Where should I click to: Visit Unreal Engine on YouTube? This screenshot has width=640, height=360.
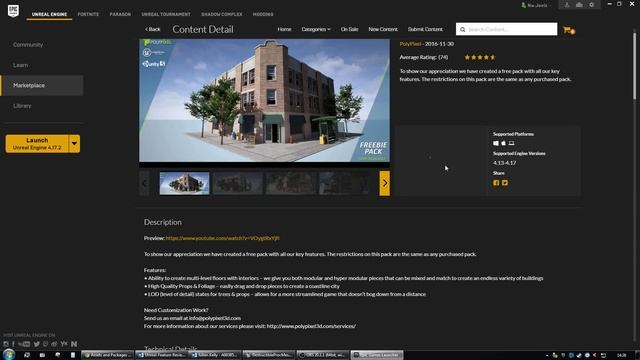click(x=24, y=344)
